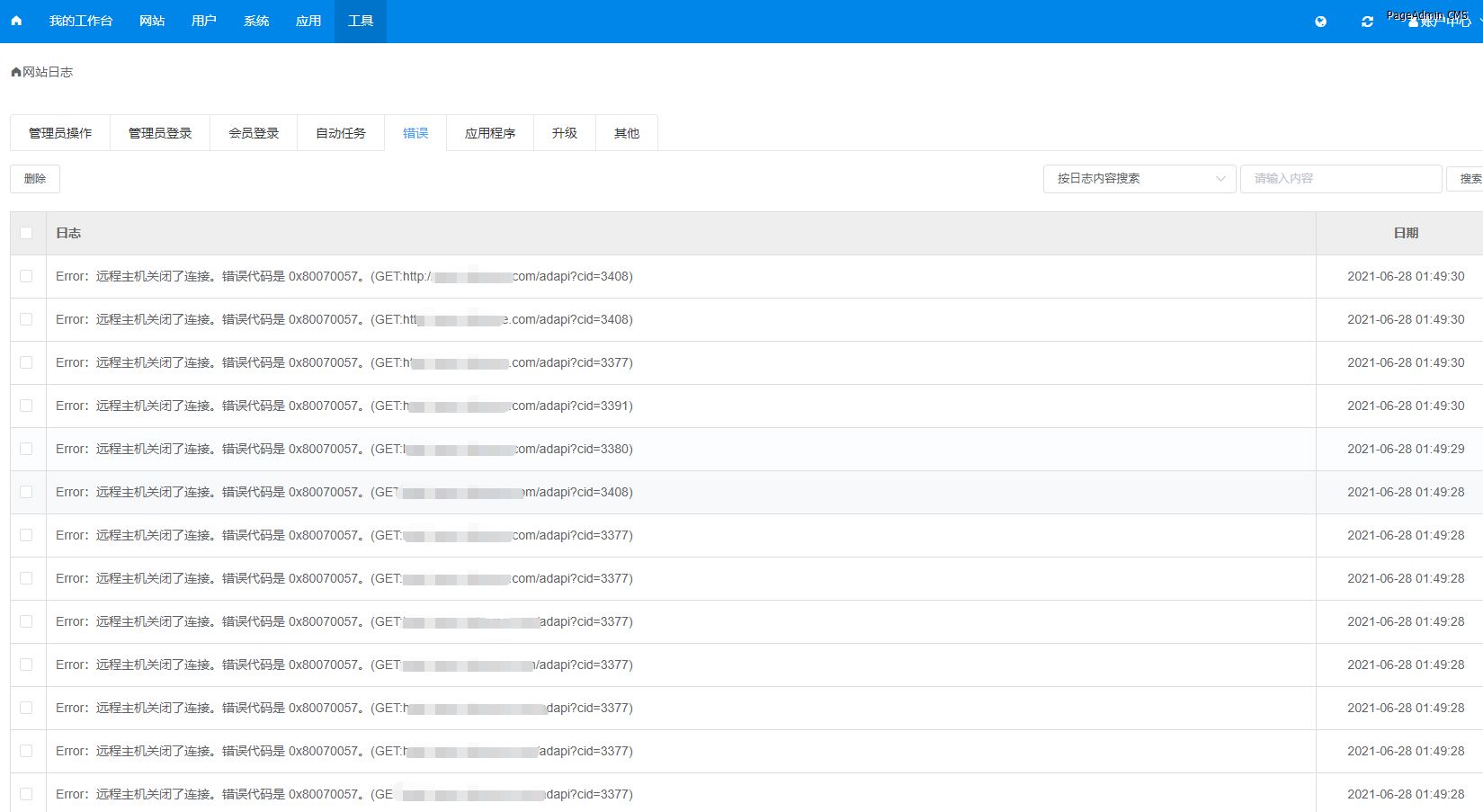
Task: Open the 应用 menu
Action: (308, 21)
